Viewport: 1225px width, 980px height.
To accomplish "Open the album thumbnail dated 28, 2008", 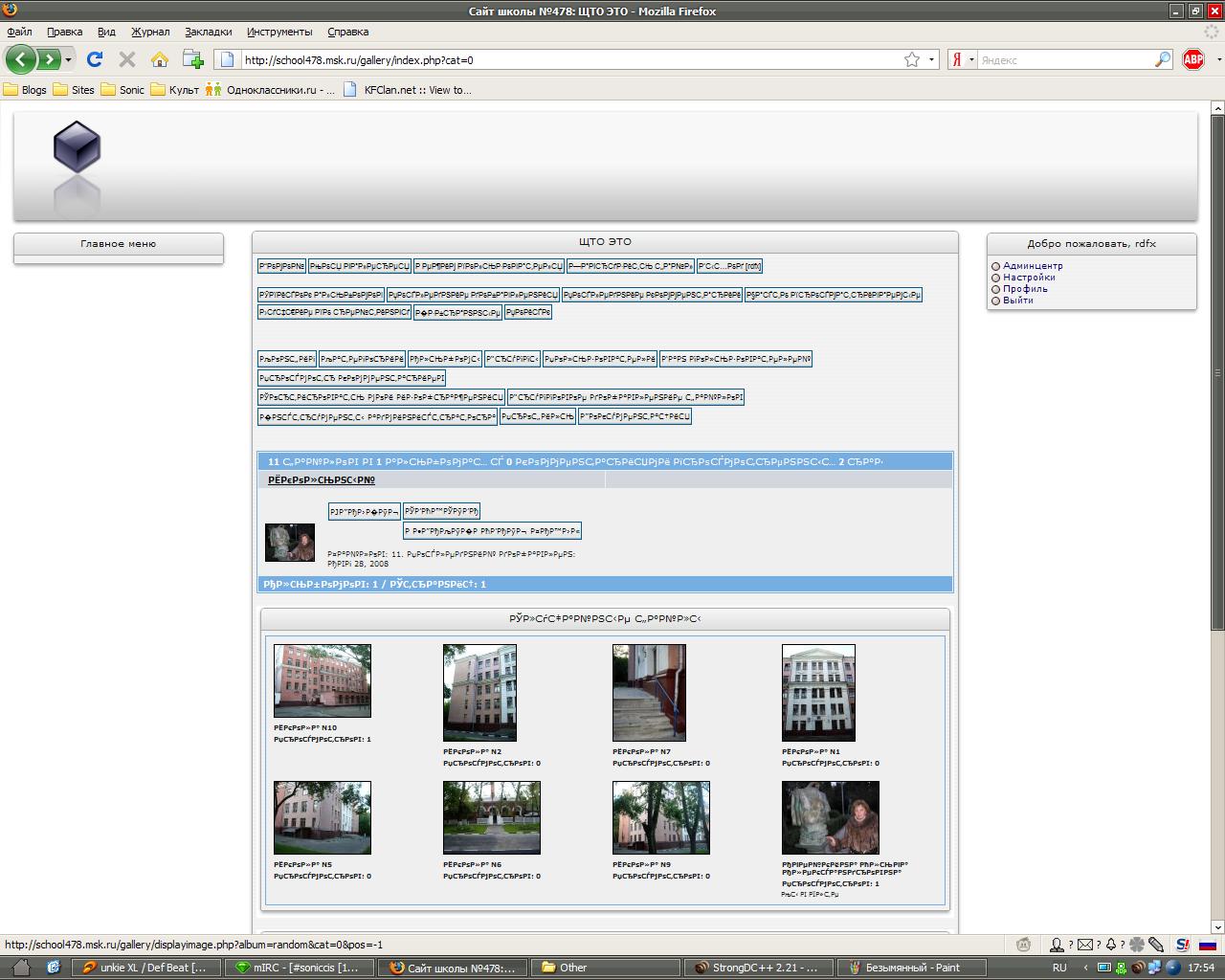I will pos(290,543).
